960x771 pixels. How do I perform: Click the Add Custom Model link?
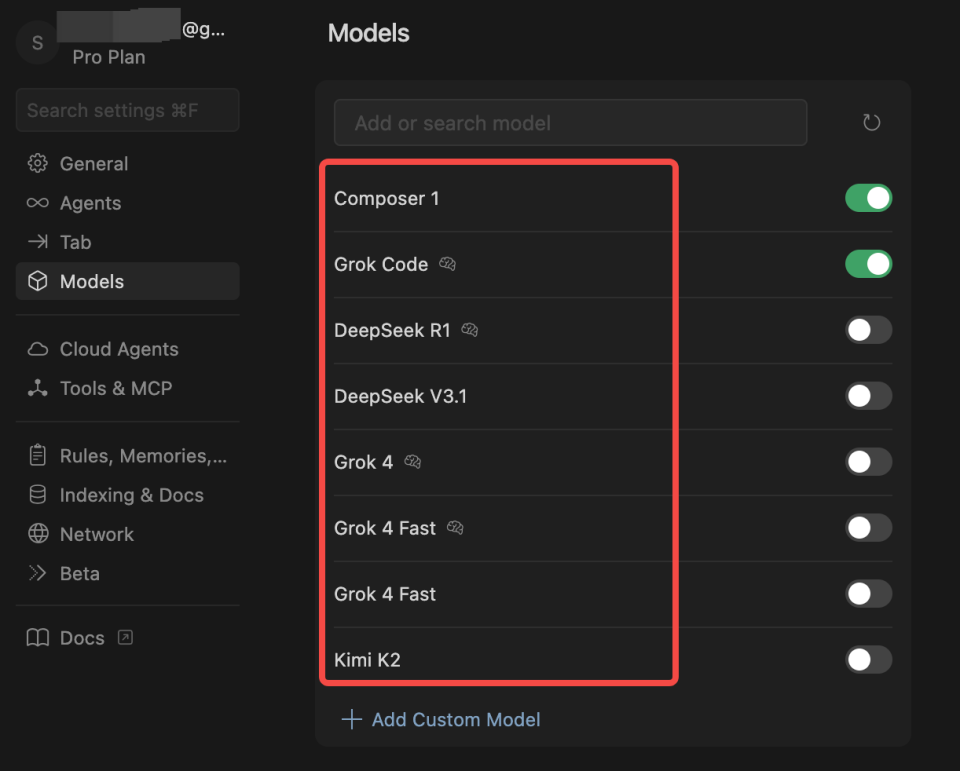click(x=456, y=719)
